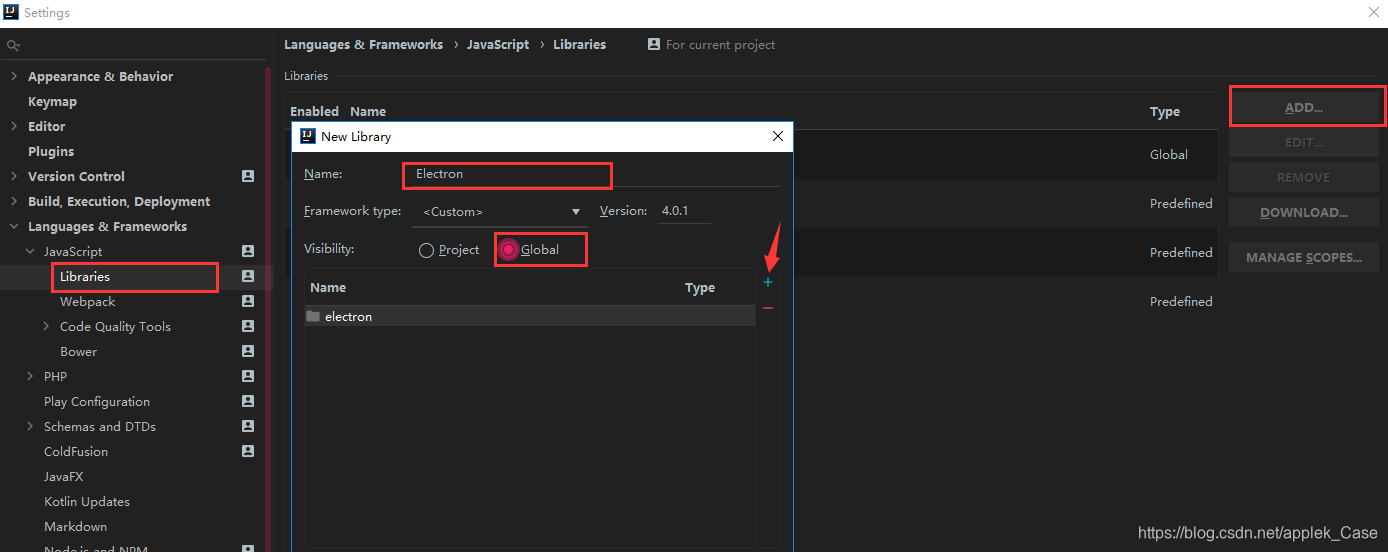The width and height of the screenshot is (1388, 552).
Task: Click the project icon beside Play Configuration
Action: pyautogui.click(x=248, y=401)
